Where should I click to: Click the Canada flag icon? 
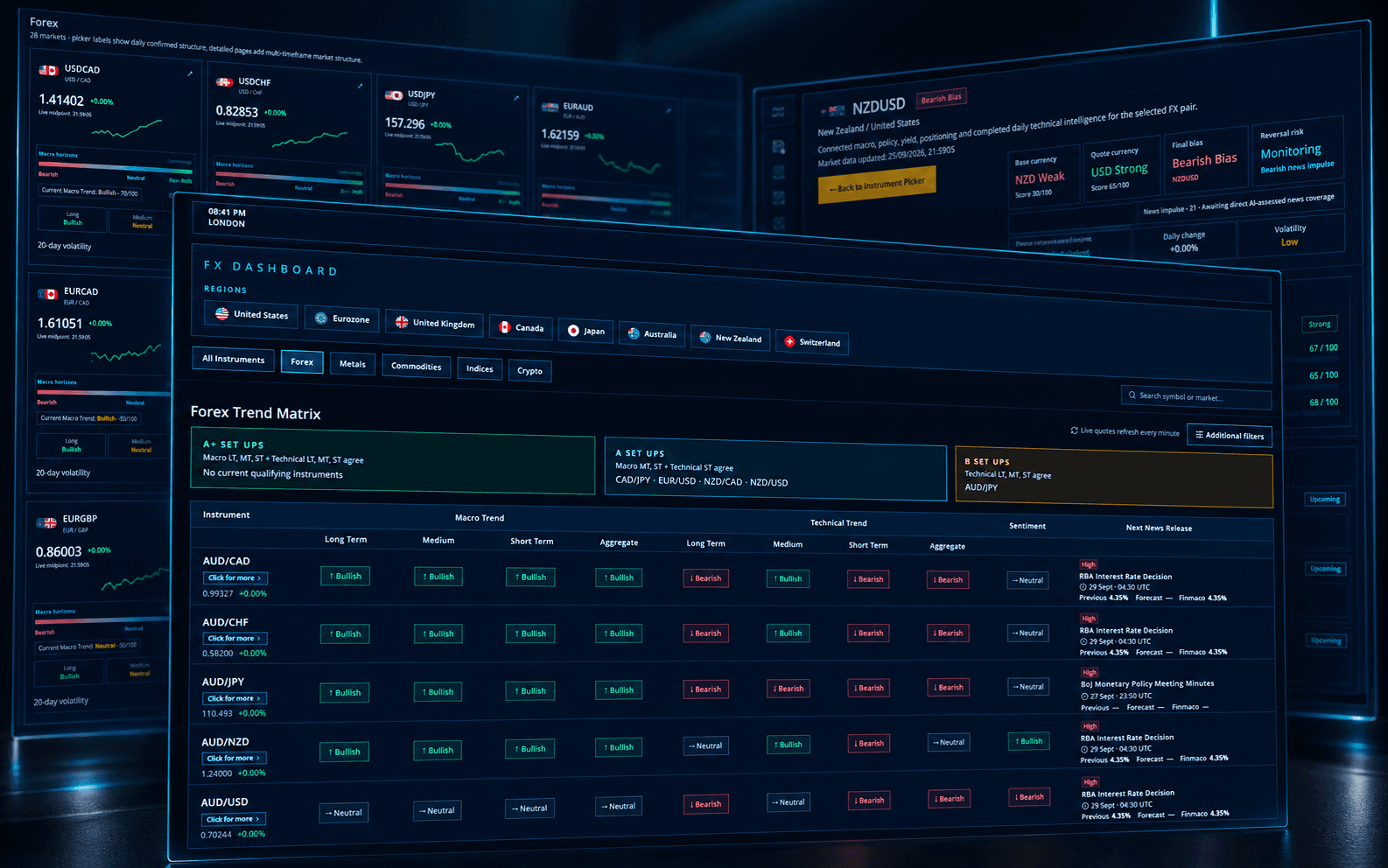tap(504, 327)
